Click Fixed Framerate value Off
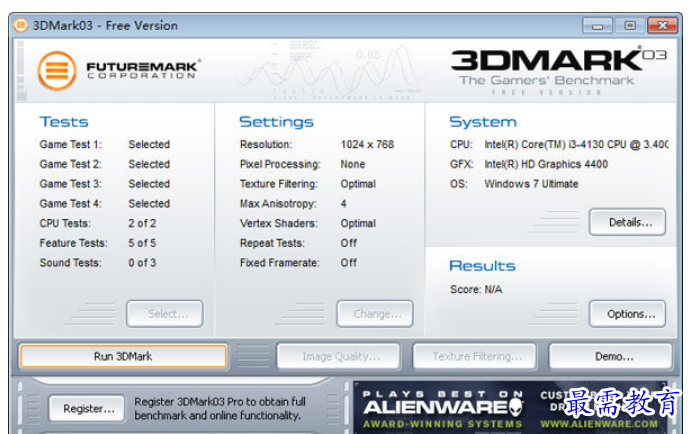This screenshot has width=688, height=434. (x=349, y=263)
